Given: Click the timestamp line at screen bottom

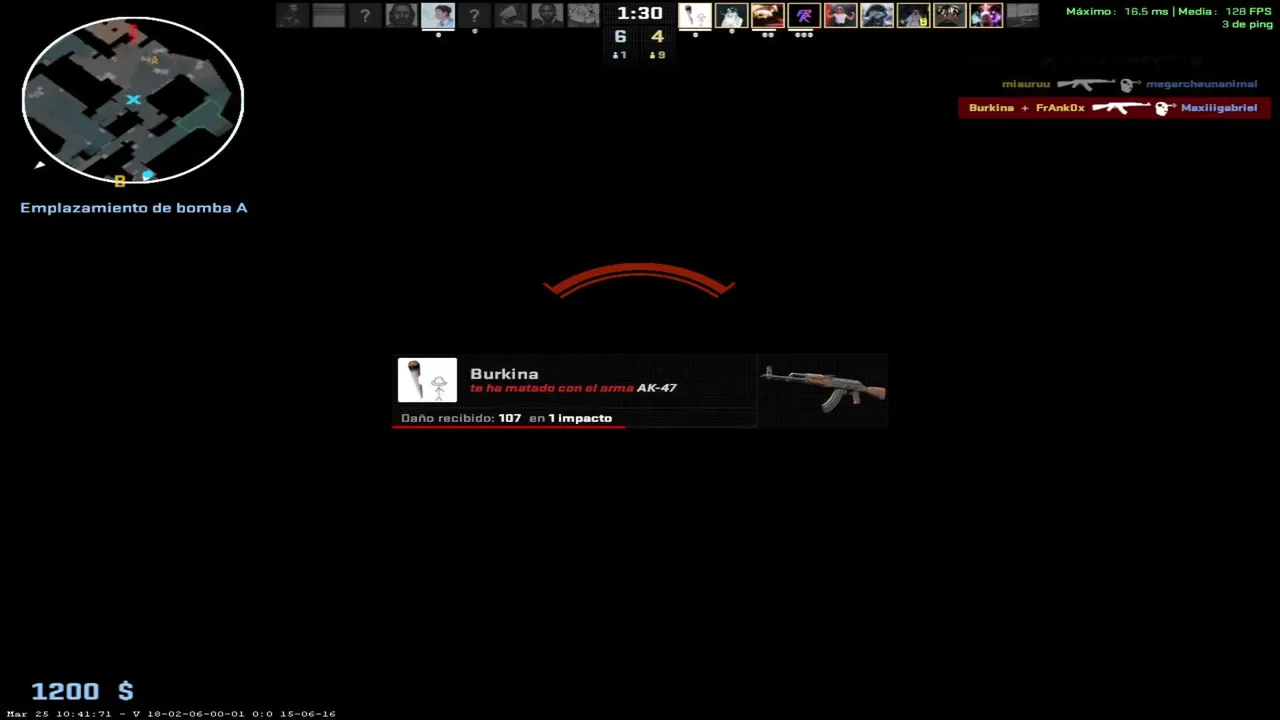Looking at the screenshot, I should [171, 714].
